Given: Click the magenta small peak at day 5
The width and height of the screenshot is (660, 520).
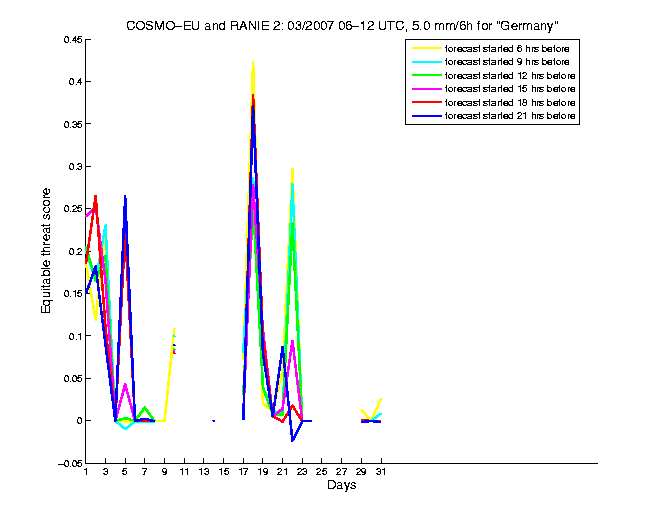Looking at the screenshot, I should tap(125, 385).
